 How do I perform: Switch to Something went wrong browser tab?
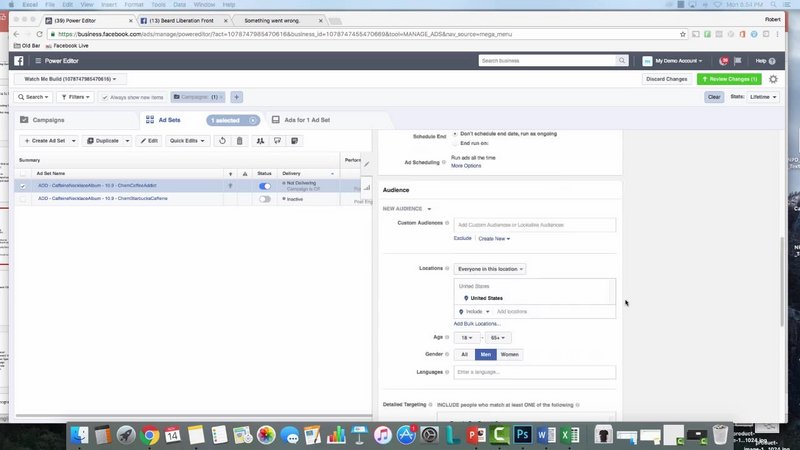pyautogui.click(x=272, y=21)
